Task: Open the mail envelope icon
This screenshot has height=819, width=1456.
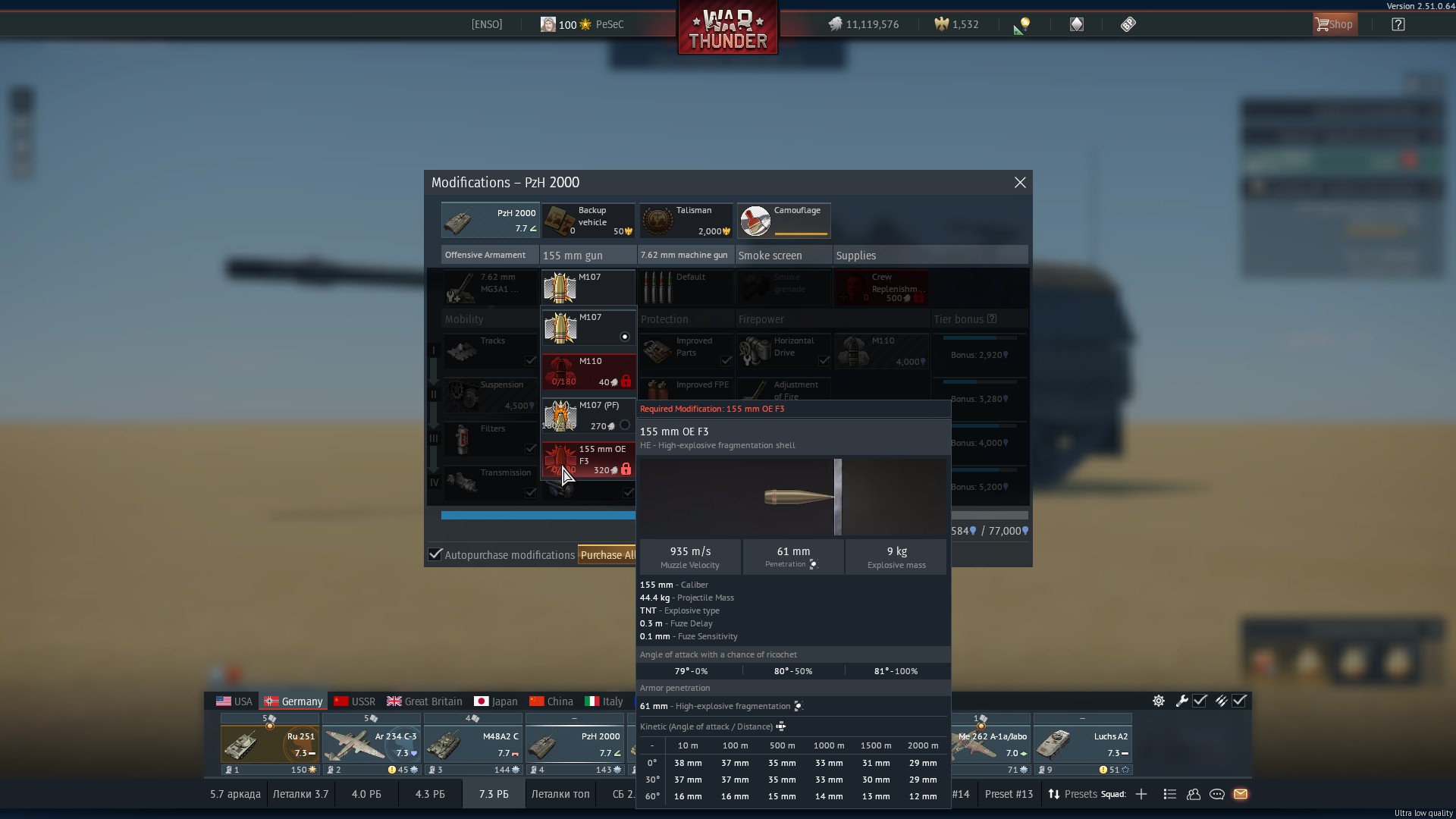Action: click(x=1241, y=794)
